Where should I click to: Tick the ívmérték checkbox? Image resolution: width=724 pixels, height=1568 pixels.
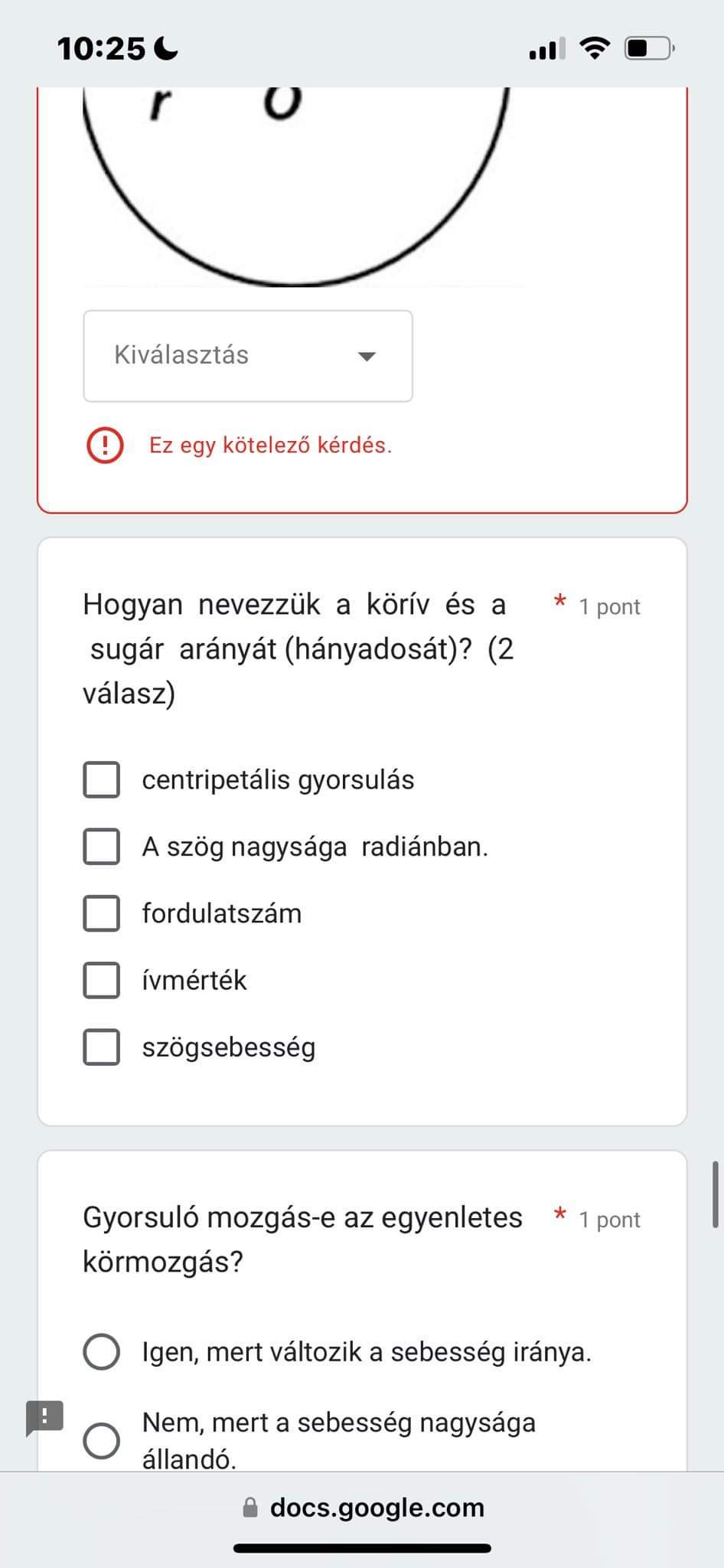(x=101, y=980)
